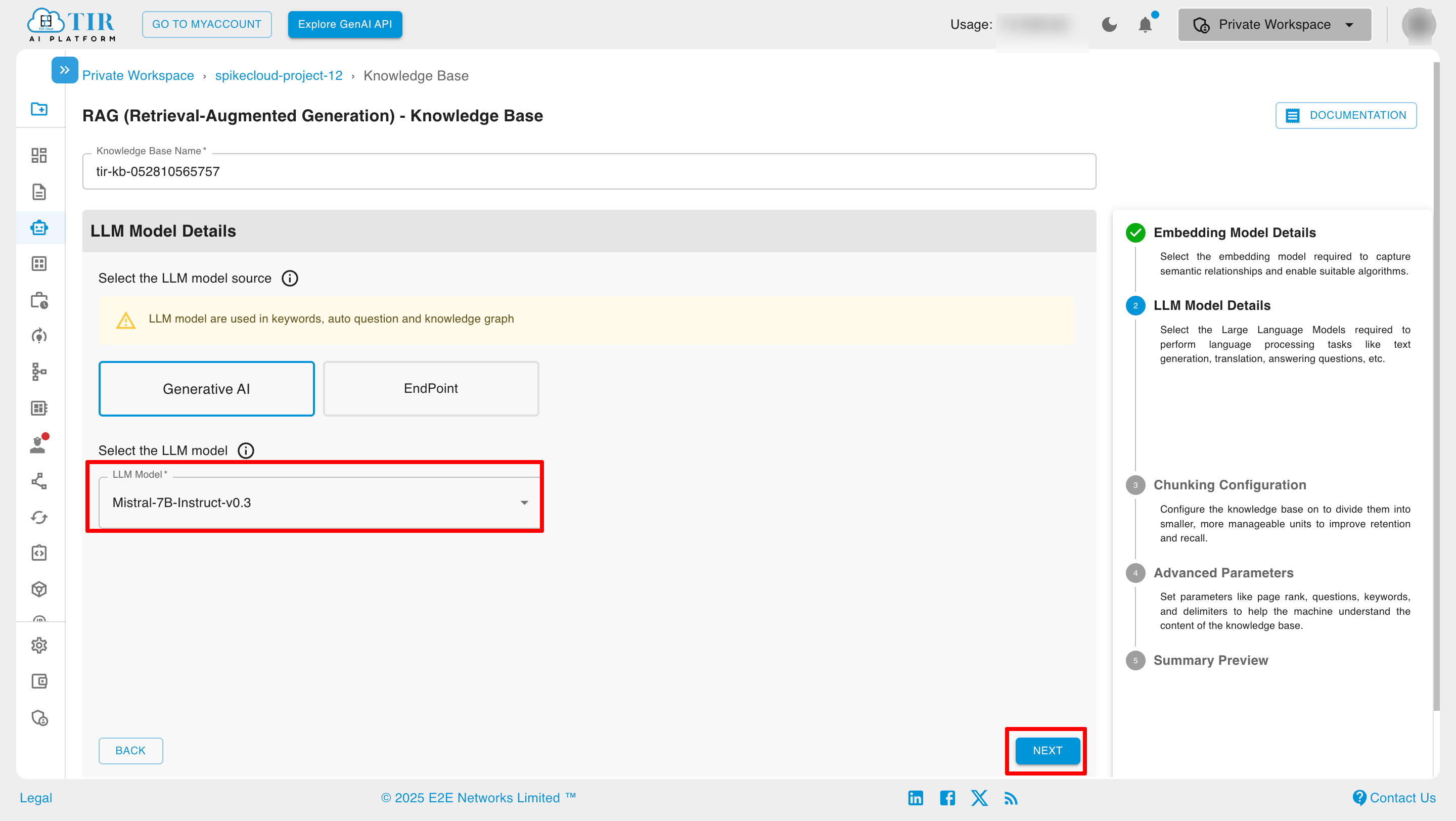The width and height of the screenshot is (1456, 821).
Task: Click the pipeline workflow nodes icon
Action: click(39, 371)
